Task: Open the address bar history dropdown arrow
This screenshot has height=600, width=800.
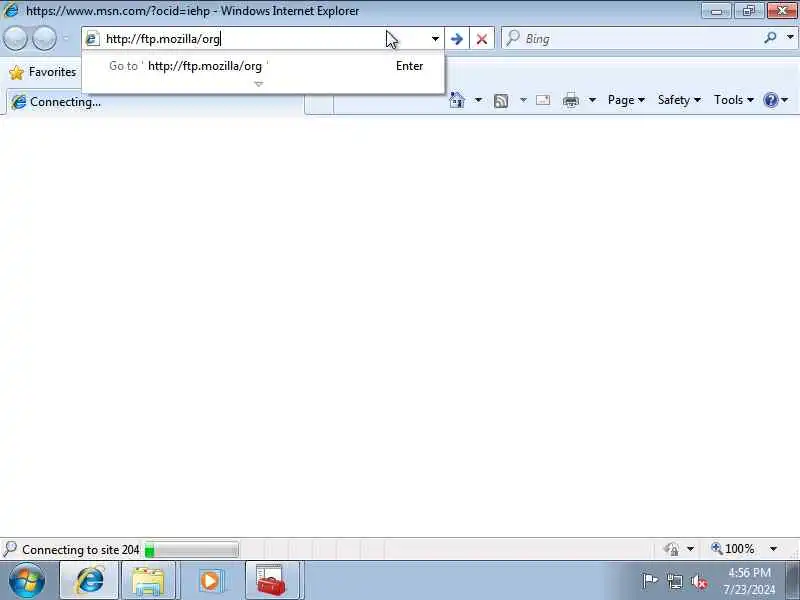Action: tap(435, 39)
